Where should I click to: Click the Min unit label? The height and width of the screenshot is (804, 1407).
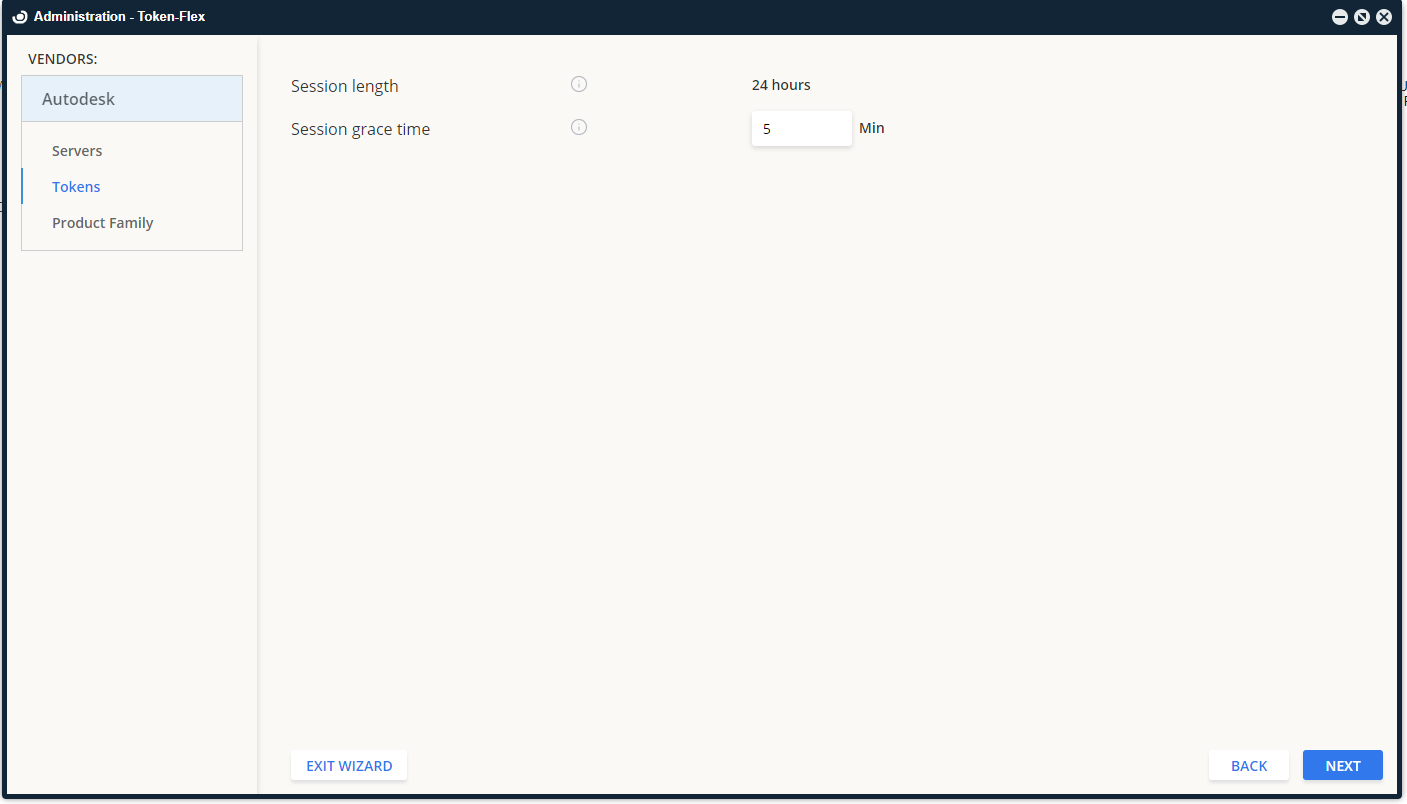pyautogui.click(x=871, y=128)
